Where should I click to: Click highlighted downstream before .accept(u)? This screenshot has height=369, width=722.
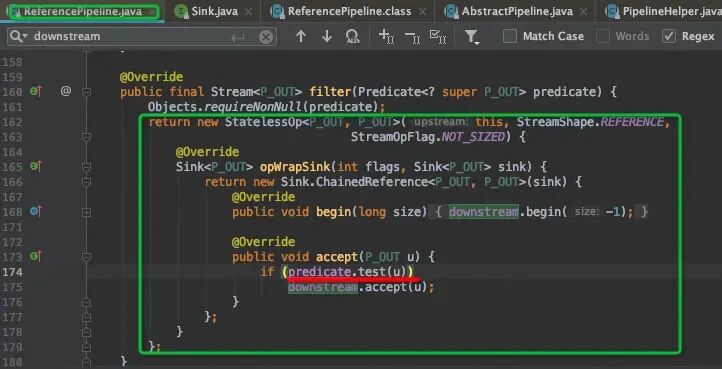[x=323, y=287]
